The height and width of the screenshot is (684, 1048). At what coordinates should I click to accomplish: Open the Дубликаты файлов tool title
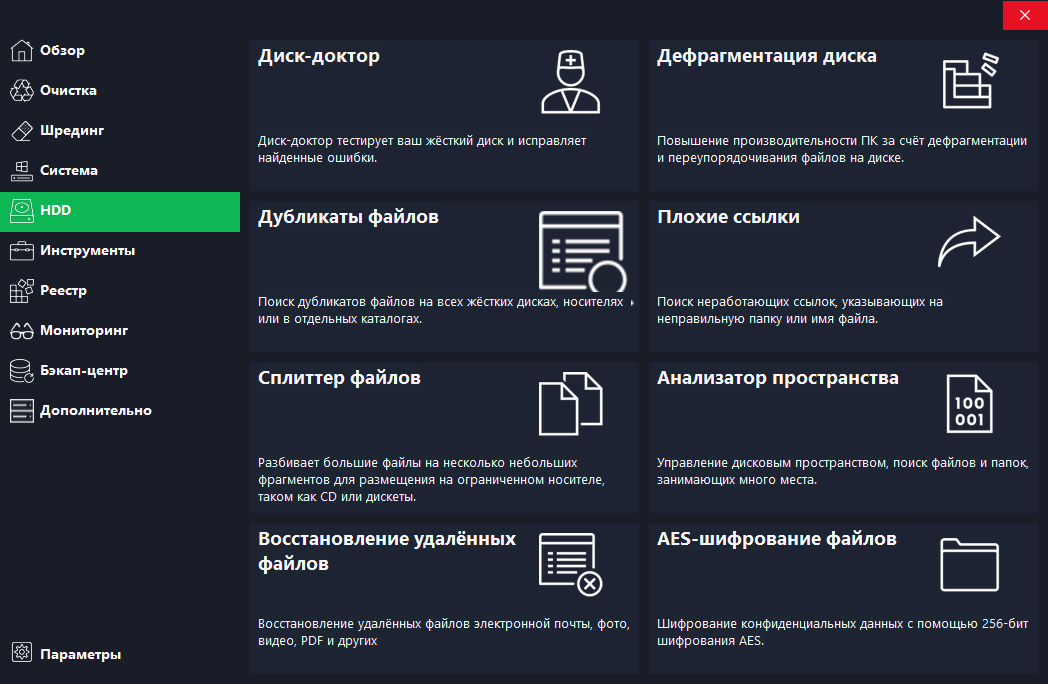(x=348, y=217)
